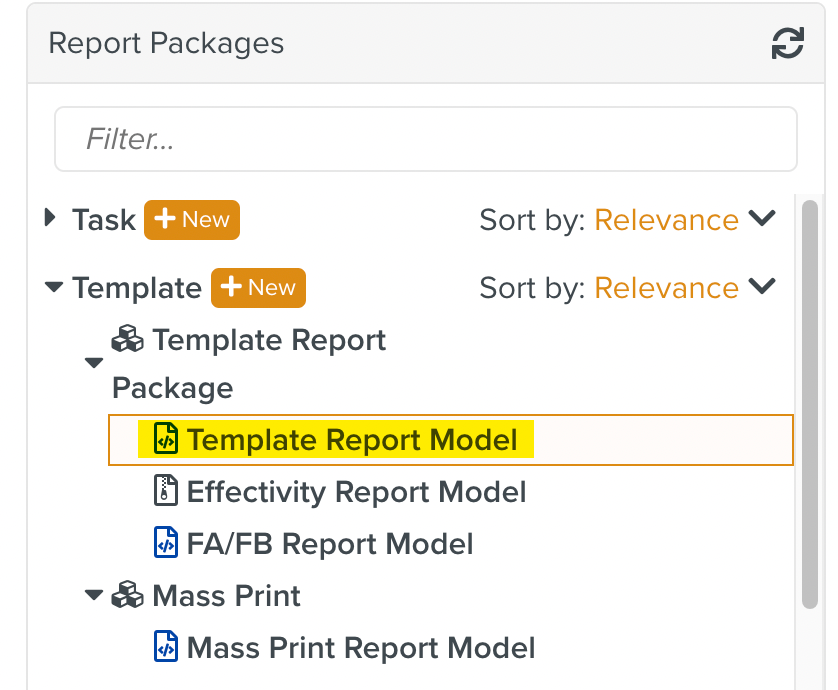Open the Task sort by Relevance dropdown
Image resolution: width=838 pixels, height=690 pixels.
coord(685,220)
